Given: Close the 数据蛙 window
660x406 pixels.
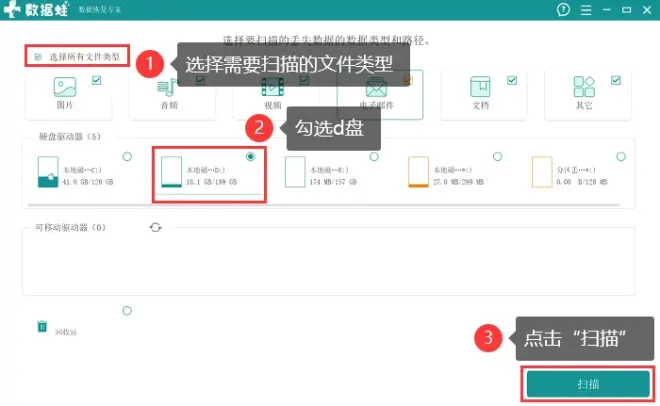Looking at the screenshot, I should coord(647,10).
